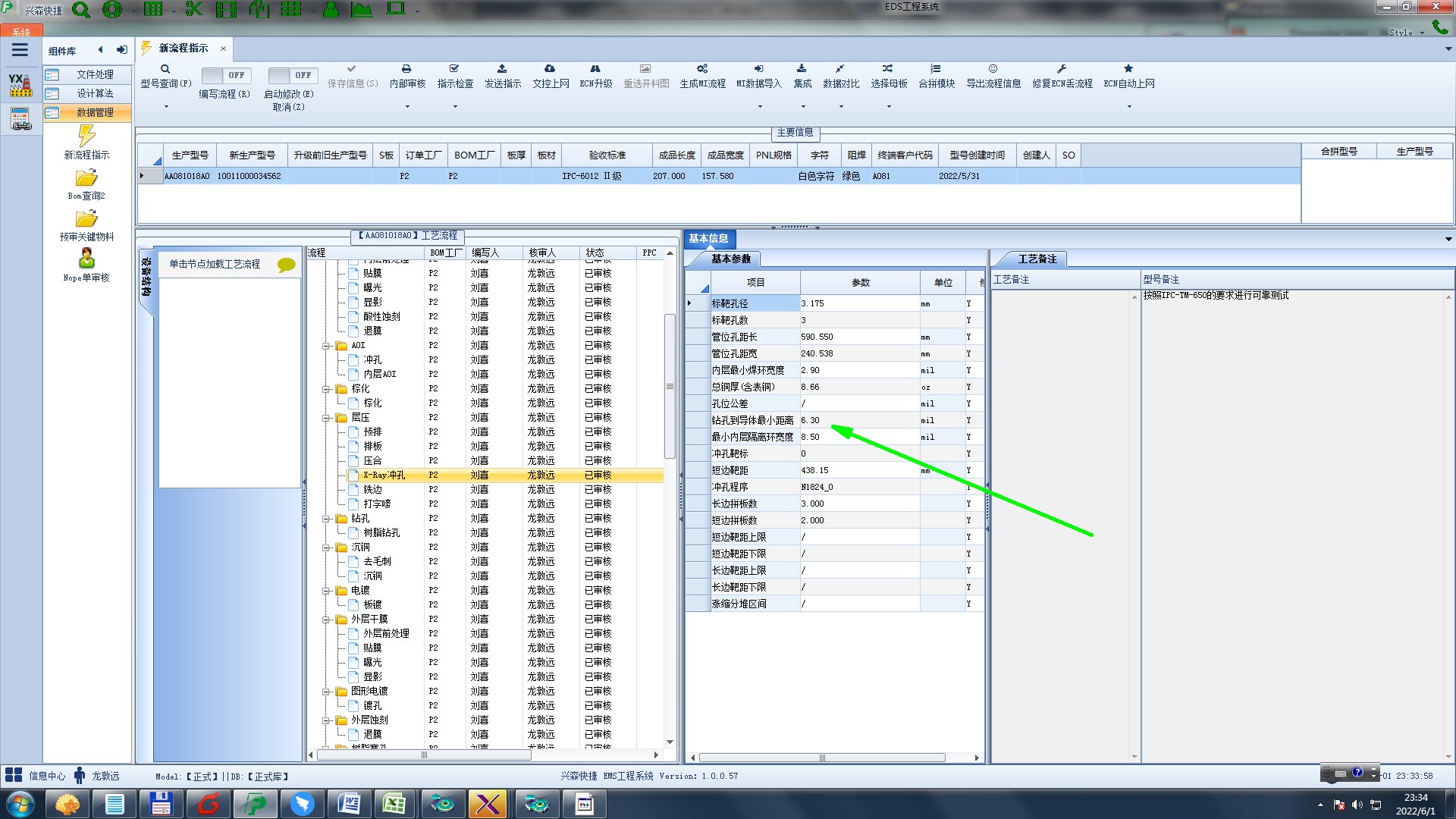Screen dimensions: 1456x819
Task: Select 数据管理 in the component library
Action: (x=94, y=112)
